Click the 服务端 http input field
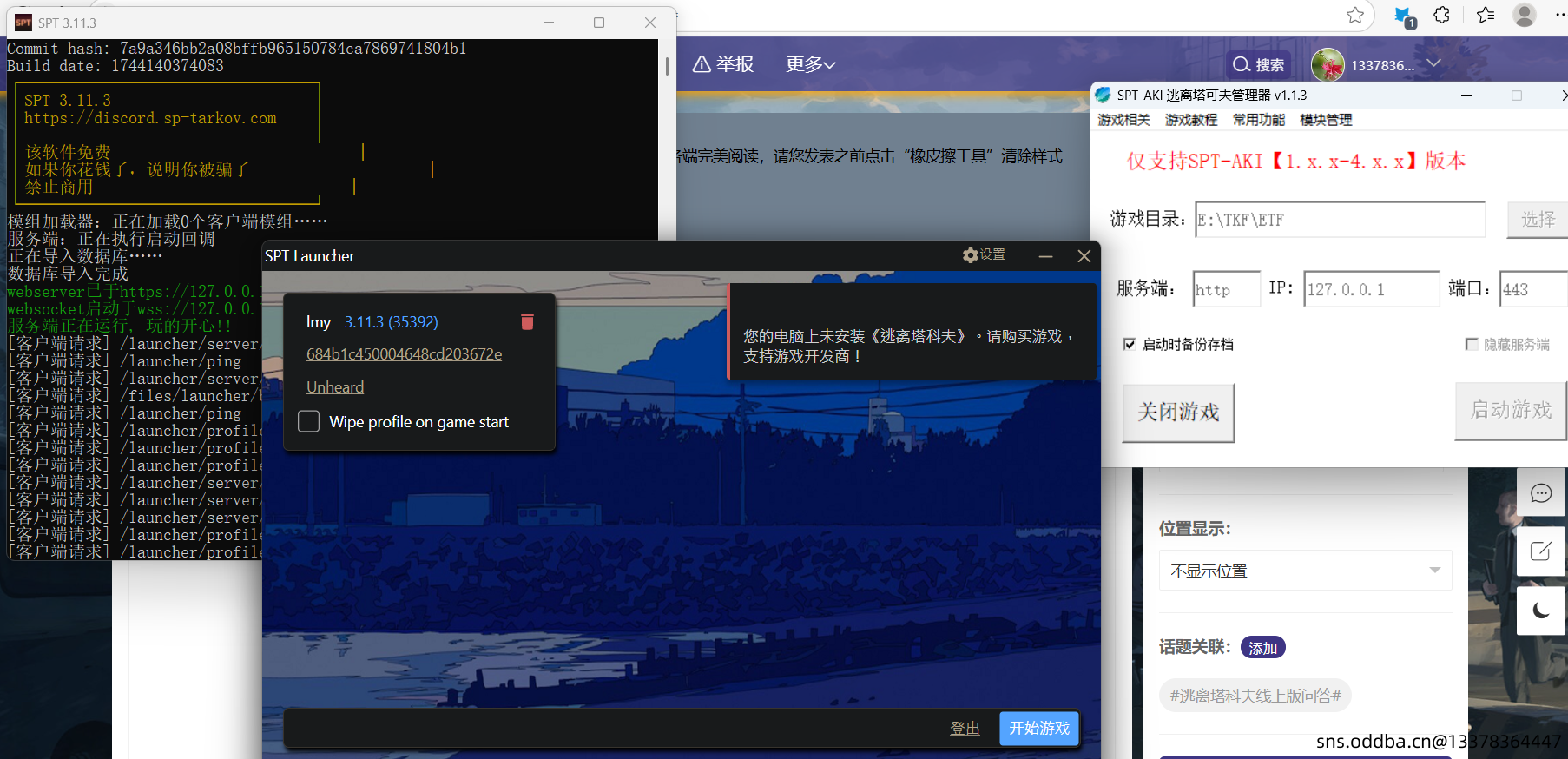This screenshot has width=1568, height=759. pyautogui.click(x=1227, y=289)
